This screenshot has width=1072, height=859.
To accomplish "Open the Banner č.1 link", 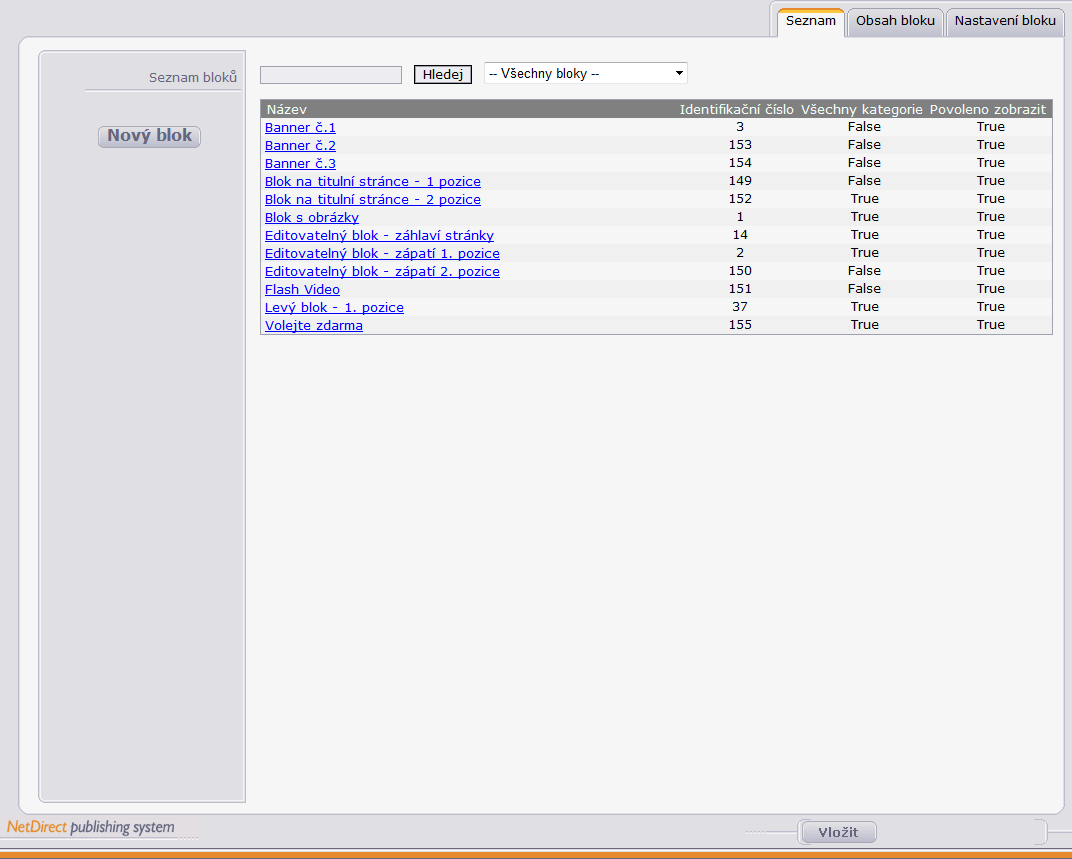I will 300,127.
